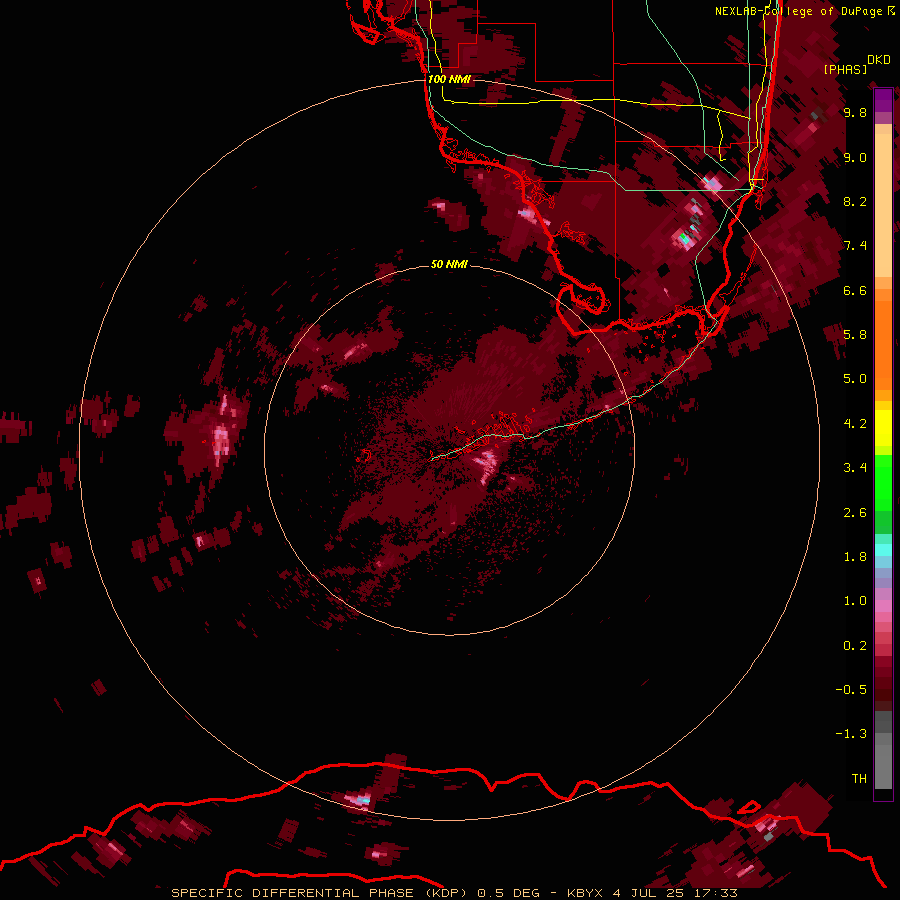Click the 5.8 scale value
This screenshot has height=900, width=900.
pyautogui.click(x=855, y=335)
